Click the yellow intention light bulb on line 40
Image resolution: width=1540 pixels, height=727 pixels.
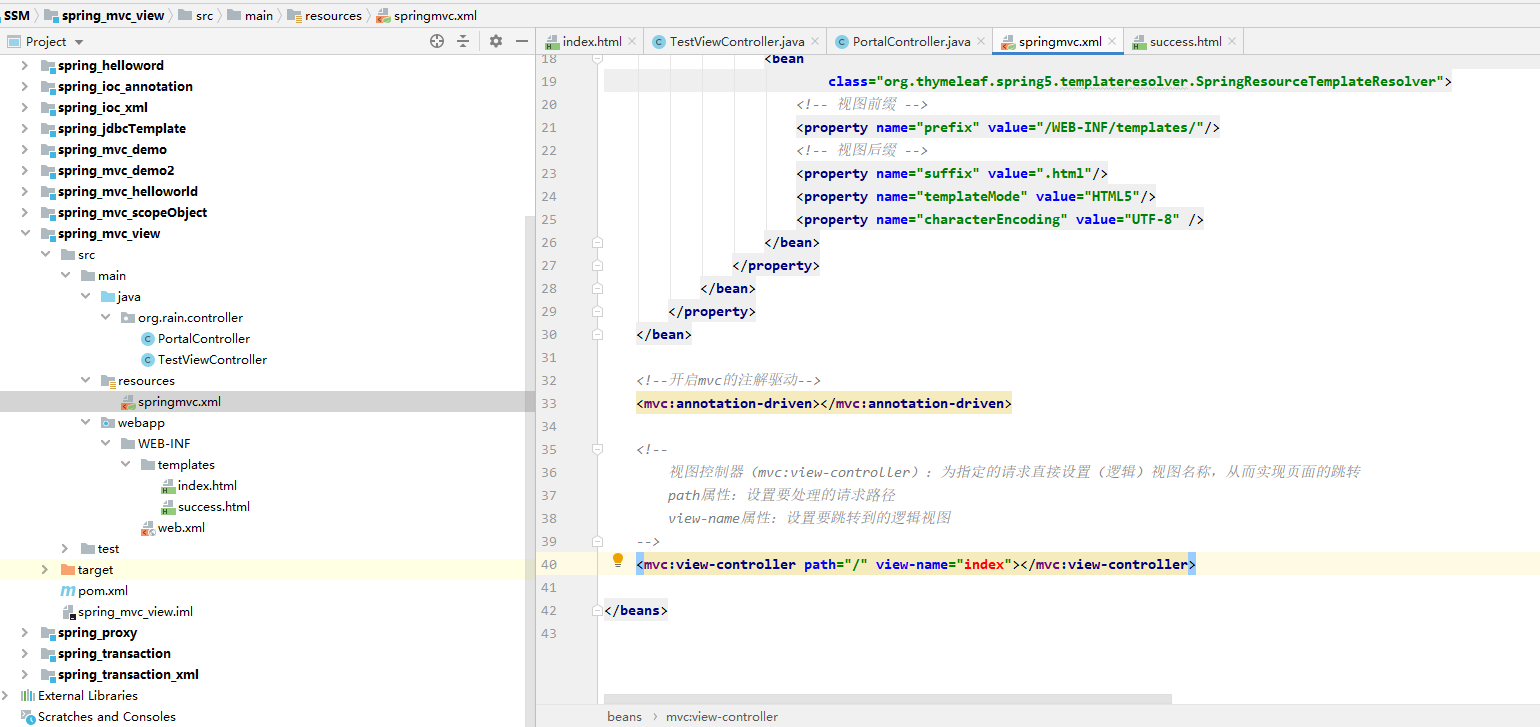(617, 561)
